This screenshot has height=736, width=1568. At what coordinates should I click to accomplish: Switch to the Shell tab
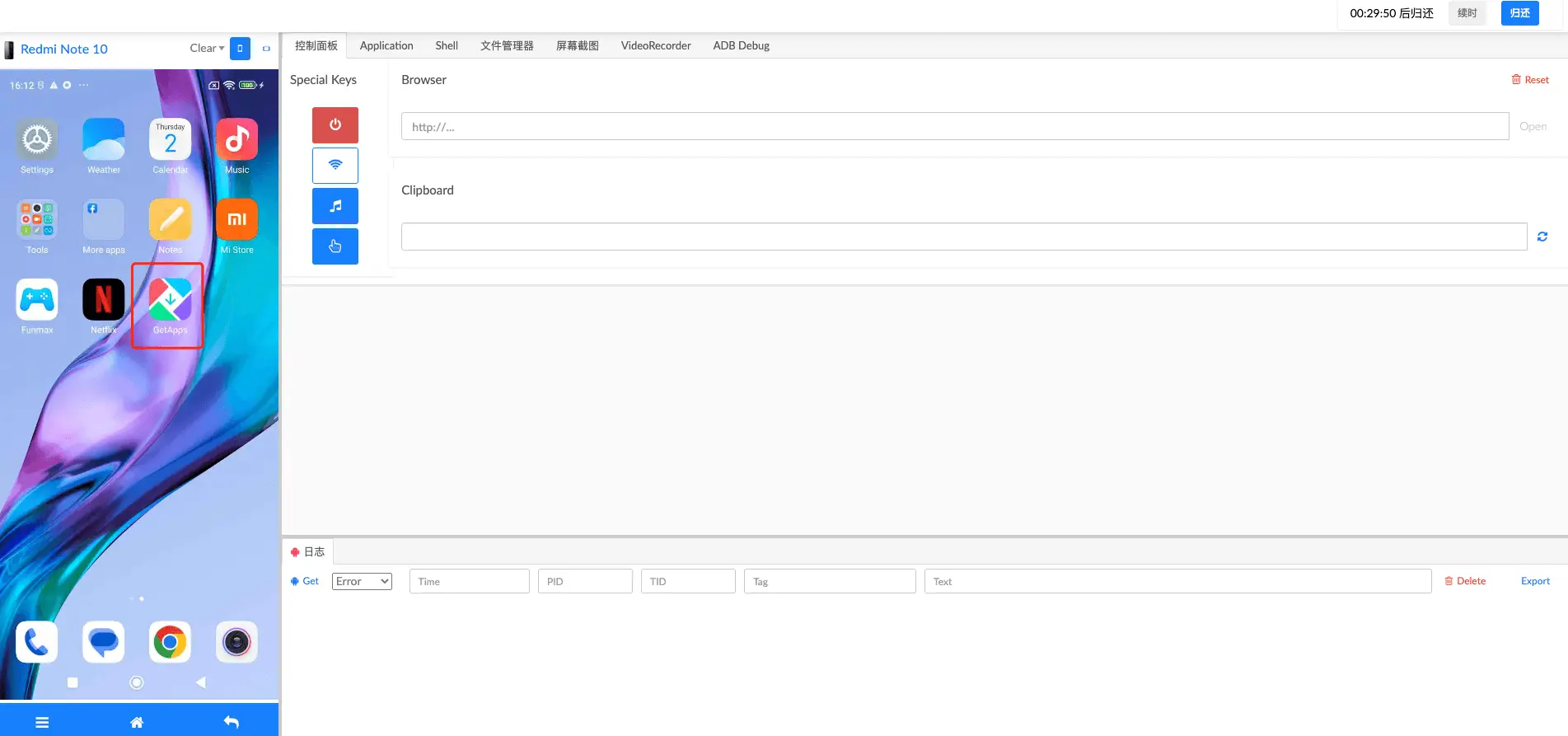(x=447, y=46)
